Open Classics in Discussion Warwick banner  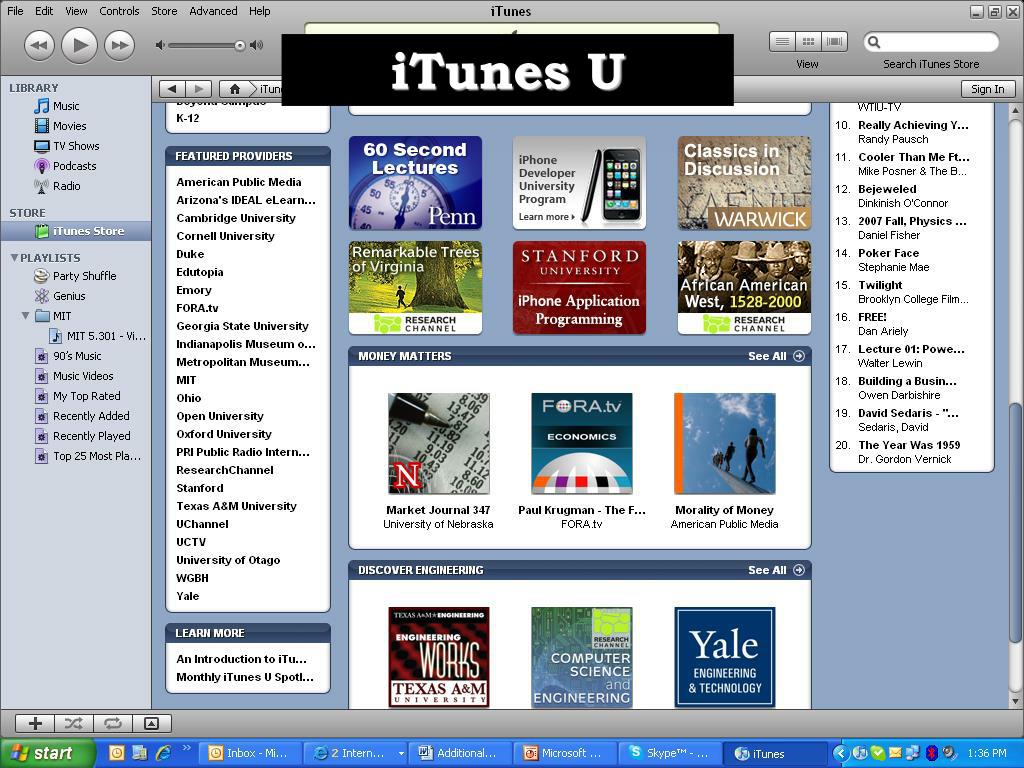(744, 183)
